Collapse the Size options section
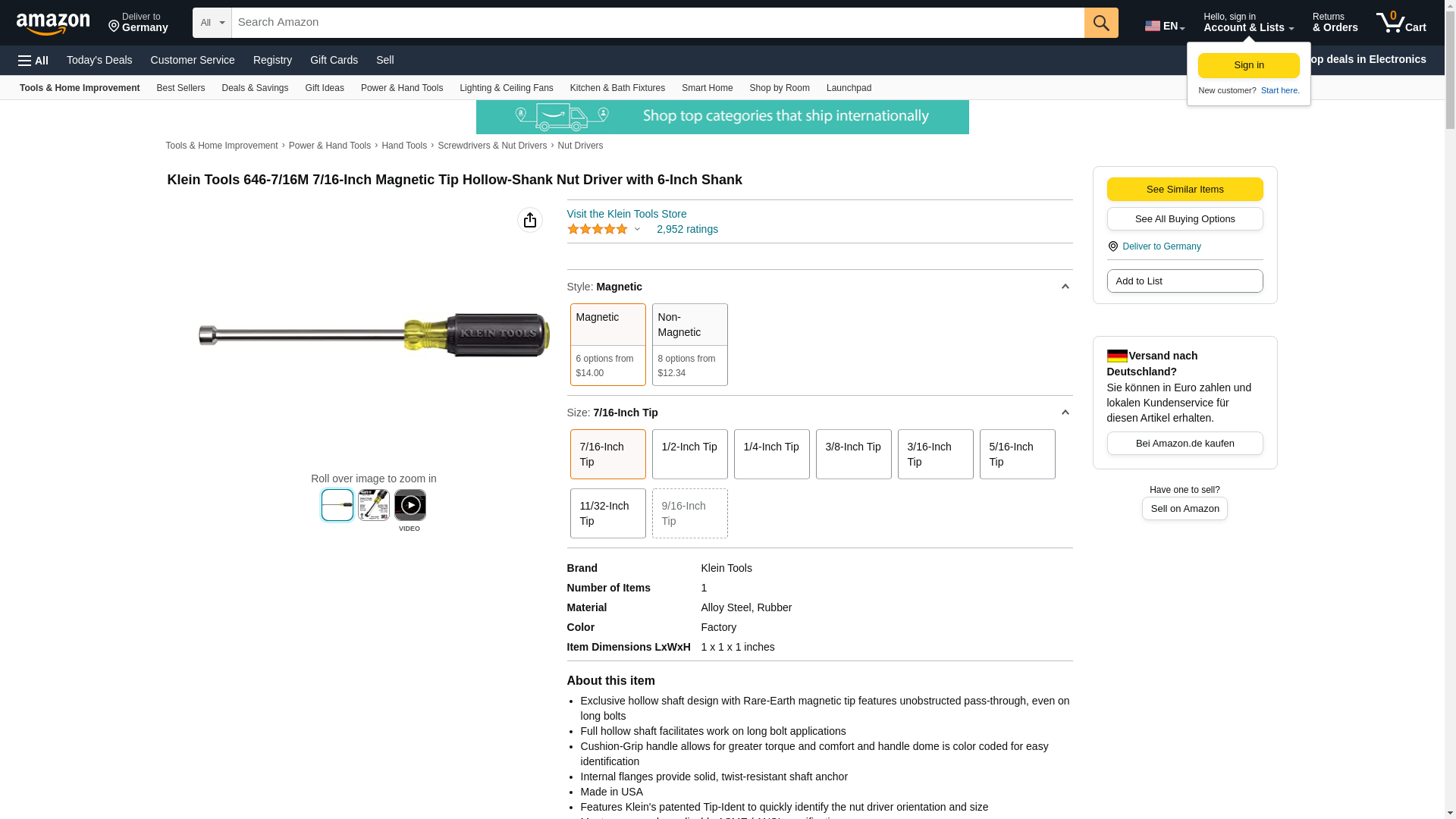Image resolution: width=1456 pixels, height=819 pixels. (x=1065, y=413)
